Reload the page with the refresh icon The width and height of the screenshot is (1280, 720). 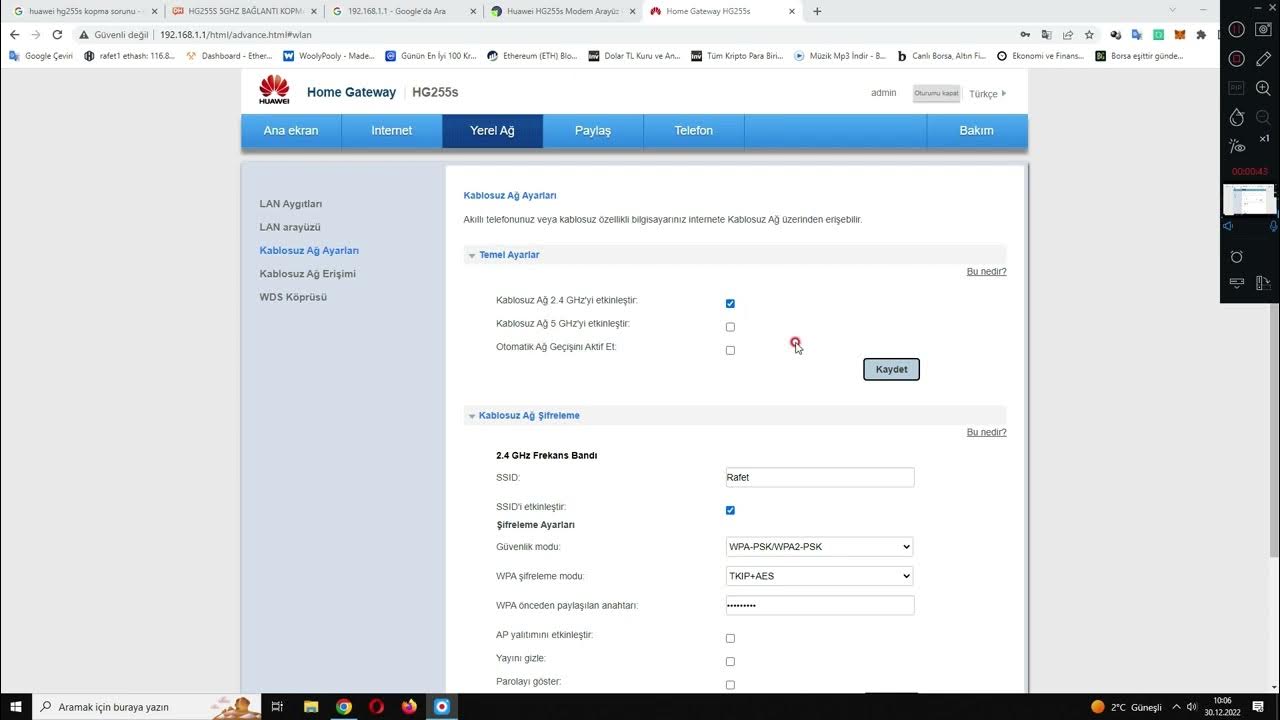coord(57,34)
